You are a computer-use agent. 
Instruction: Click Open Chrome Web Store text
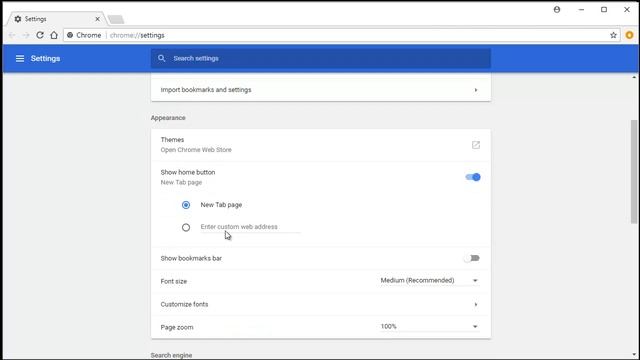point(196,150)
